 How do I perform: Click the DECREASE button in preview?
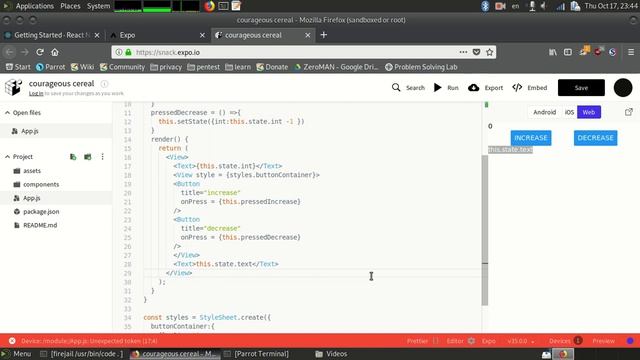(x=596, y=138)
